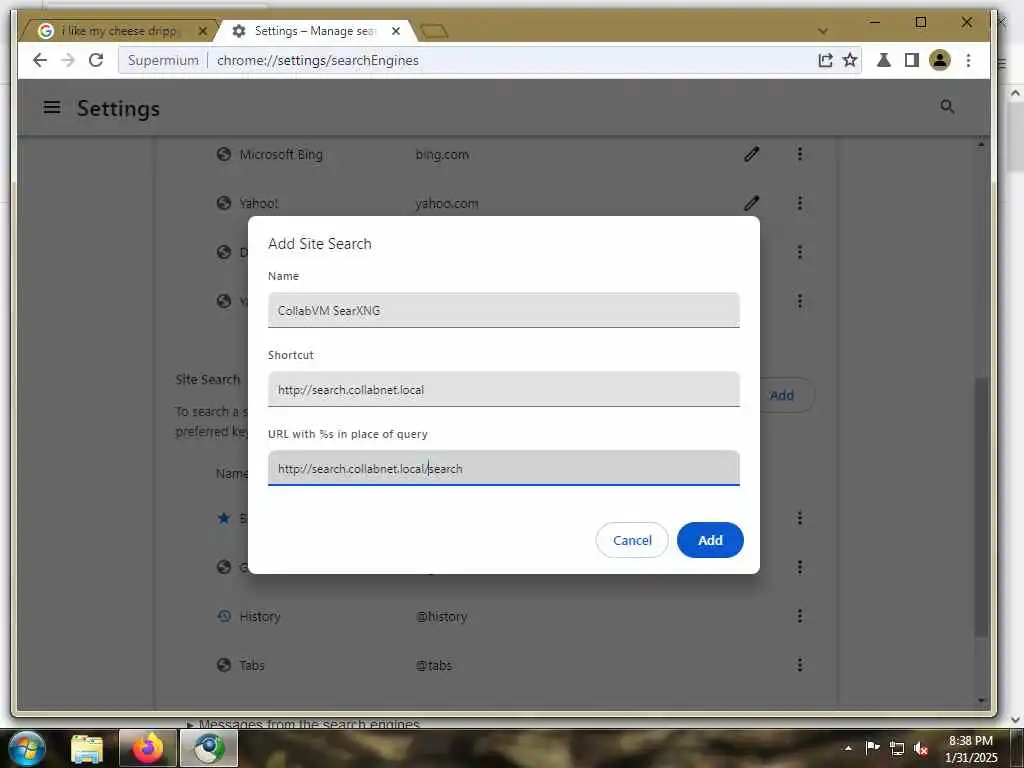Open the Windows Start menu
Image resolution: width=1024 pixels, height=768 pixels.
pyautogui.click(x=26, y=748)
